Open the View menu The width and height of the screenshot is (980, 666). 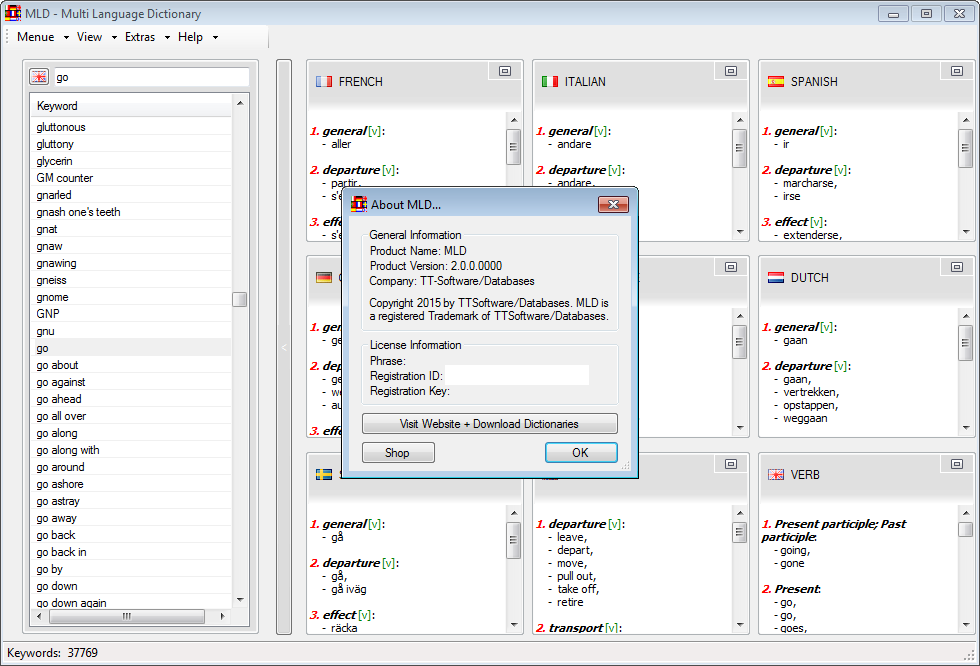pos(89,37)
